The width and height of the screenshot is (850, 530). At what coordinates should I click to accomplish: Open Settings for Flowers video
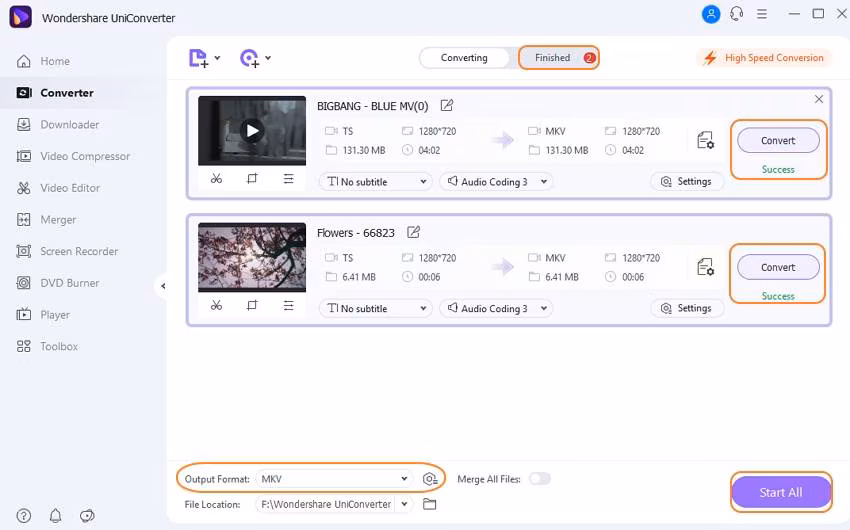point(687,308)
